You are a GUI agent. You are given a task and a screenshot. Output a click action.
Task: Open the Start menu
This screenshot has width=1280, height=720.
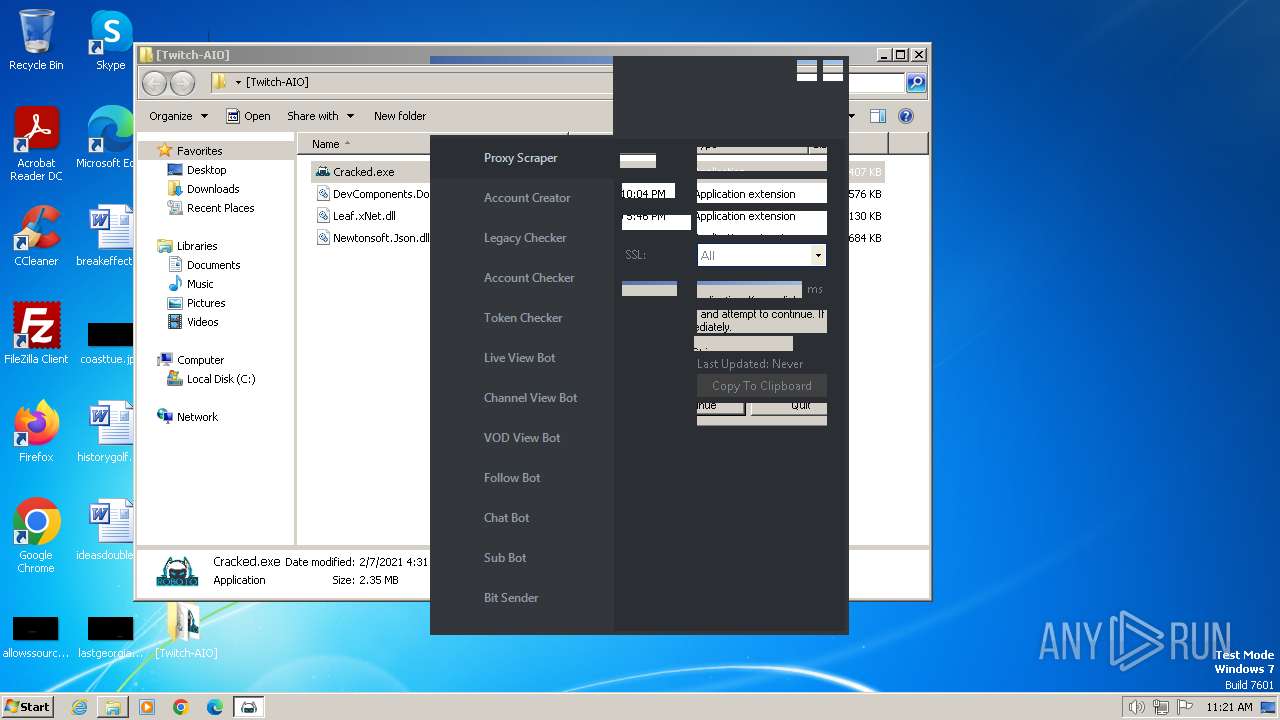pos(28,706)
